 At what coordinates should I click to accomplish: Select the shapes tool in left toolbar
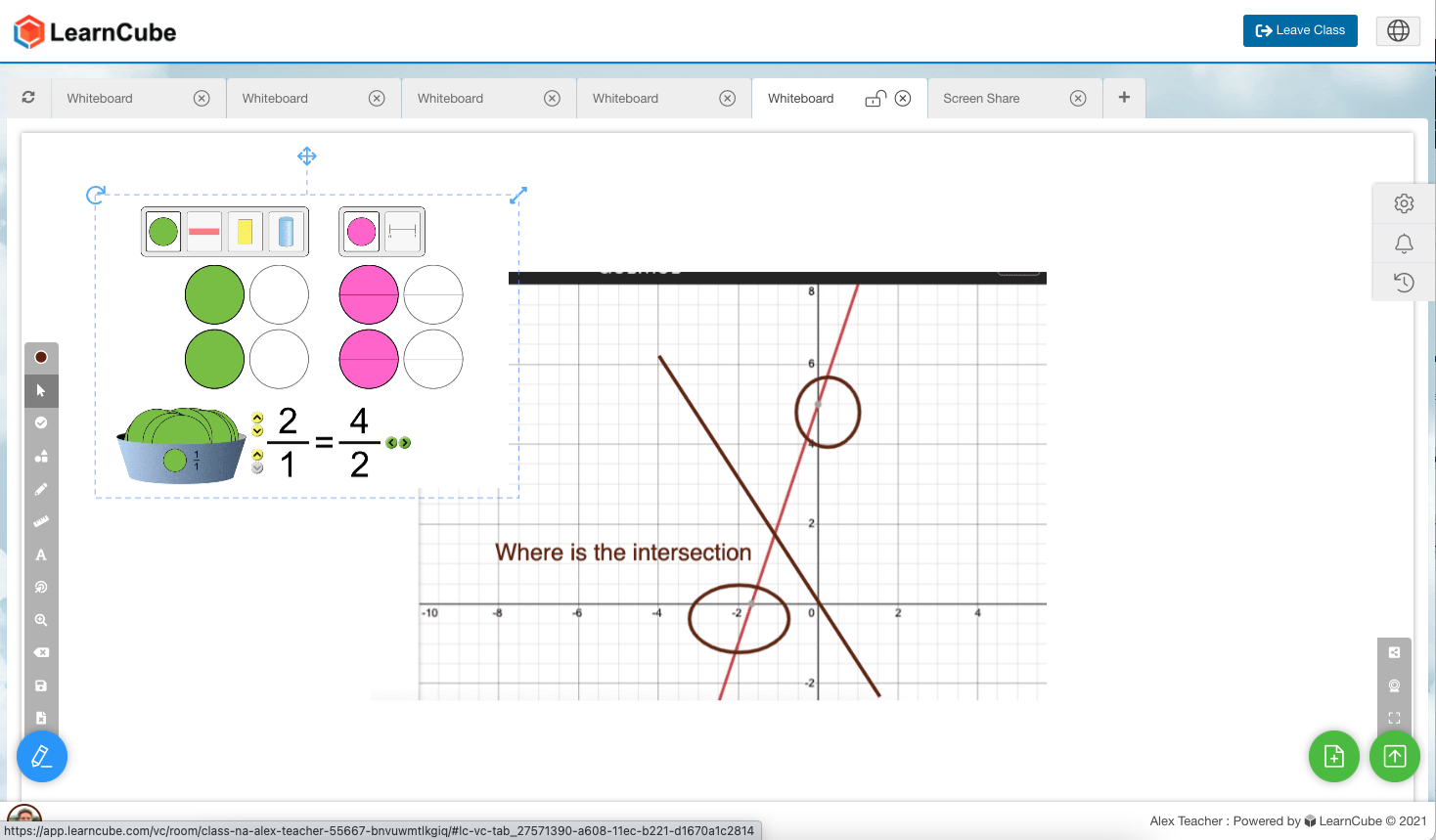(x=41, y=456)
